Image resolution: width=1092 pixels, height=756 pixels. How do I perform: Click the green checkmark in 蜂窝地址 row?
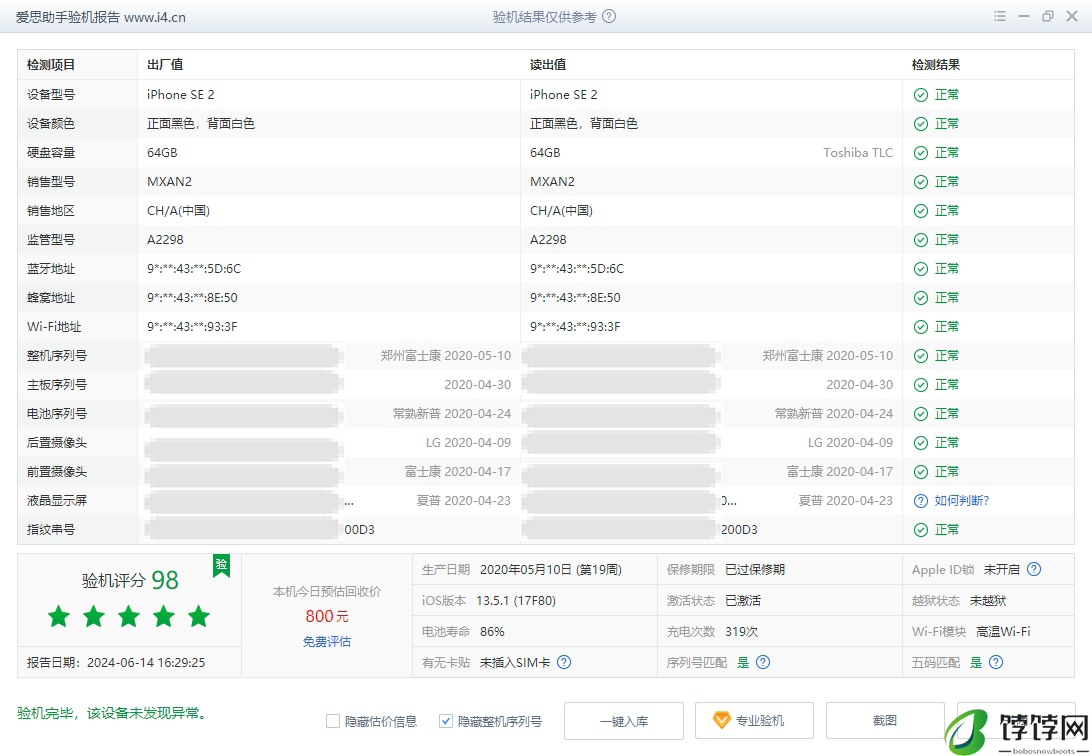coord(921,298)
